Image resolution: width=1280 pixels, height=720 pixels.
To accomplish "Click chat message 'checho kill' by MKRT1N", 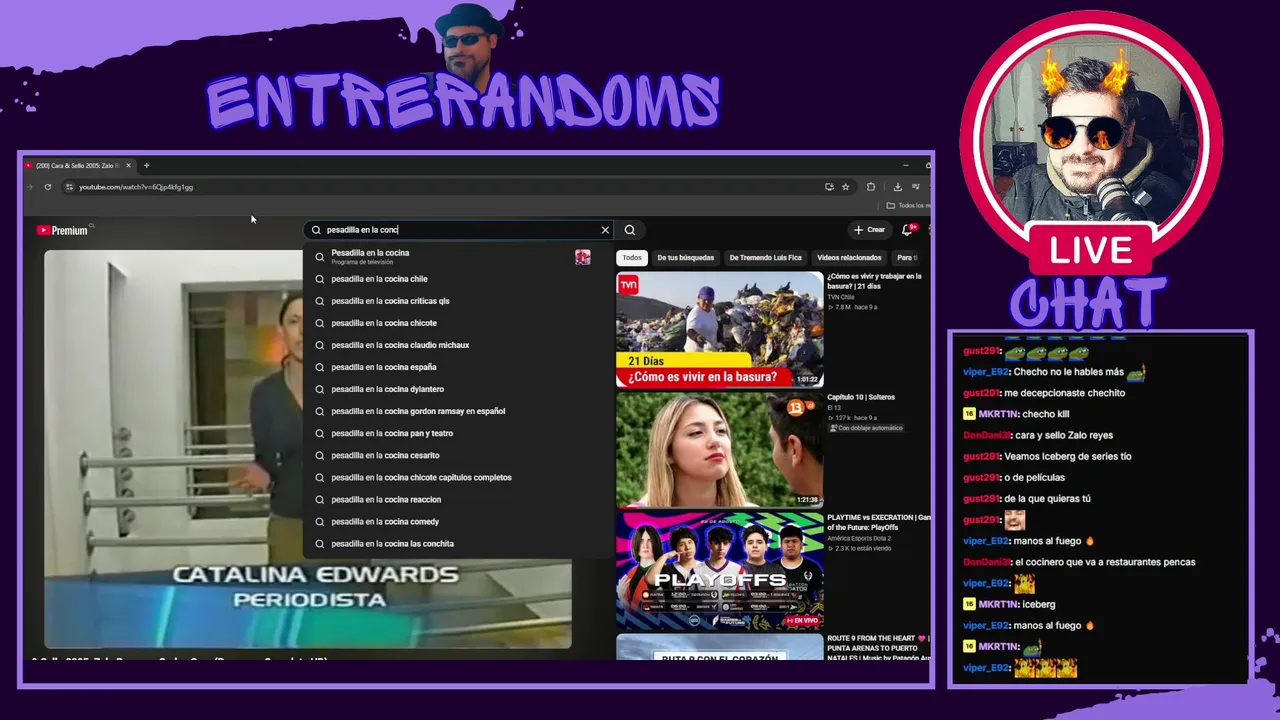I will (1046, 414).
